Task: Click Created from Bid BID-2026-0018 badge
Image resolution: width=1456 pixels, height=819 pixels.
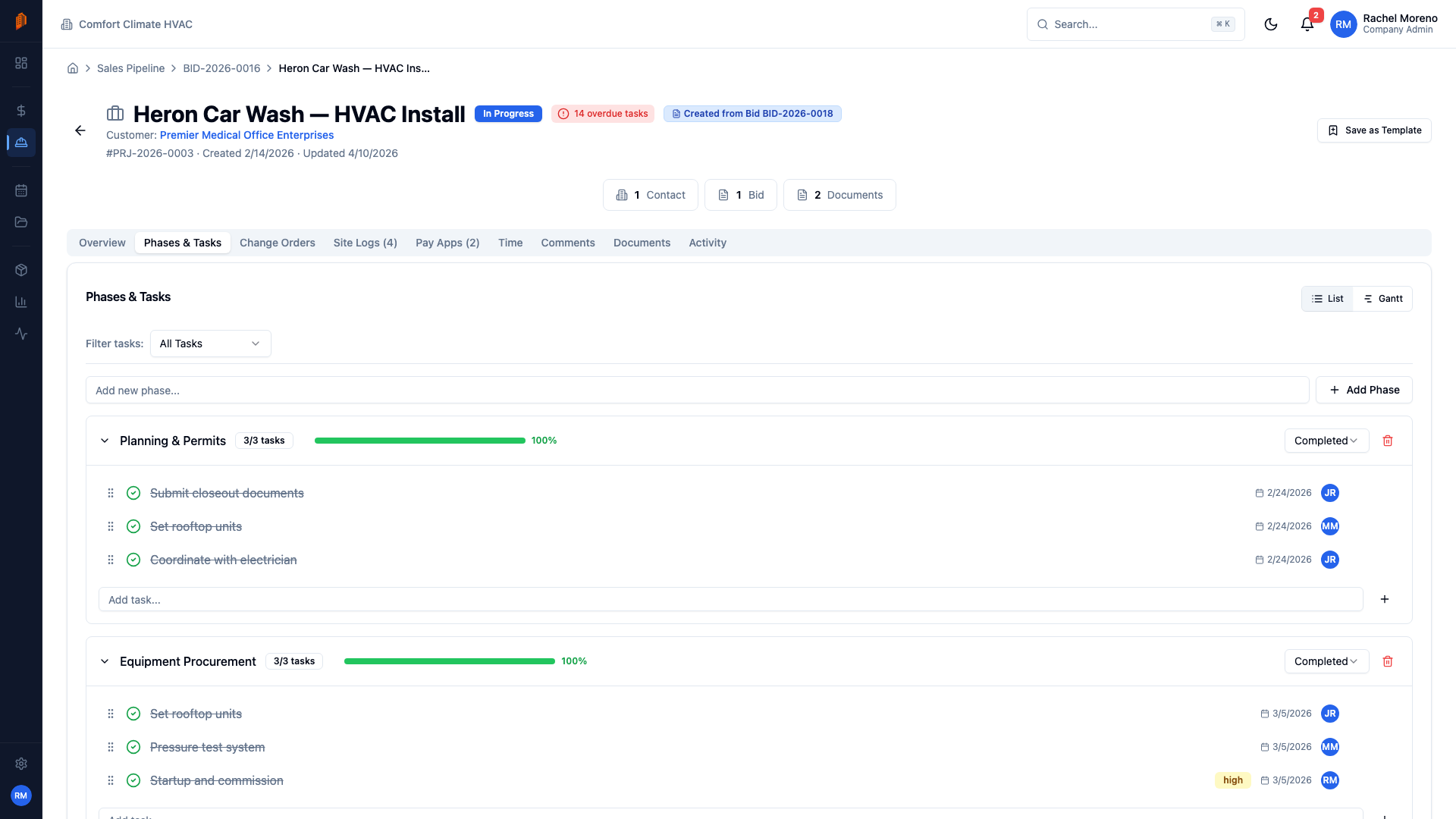Action: pyautogui.click(x=752, y=114)
